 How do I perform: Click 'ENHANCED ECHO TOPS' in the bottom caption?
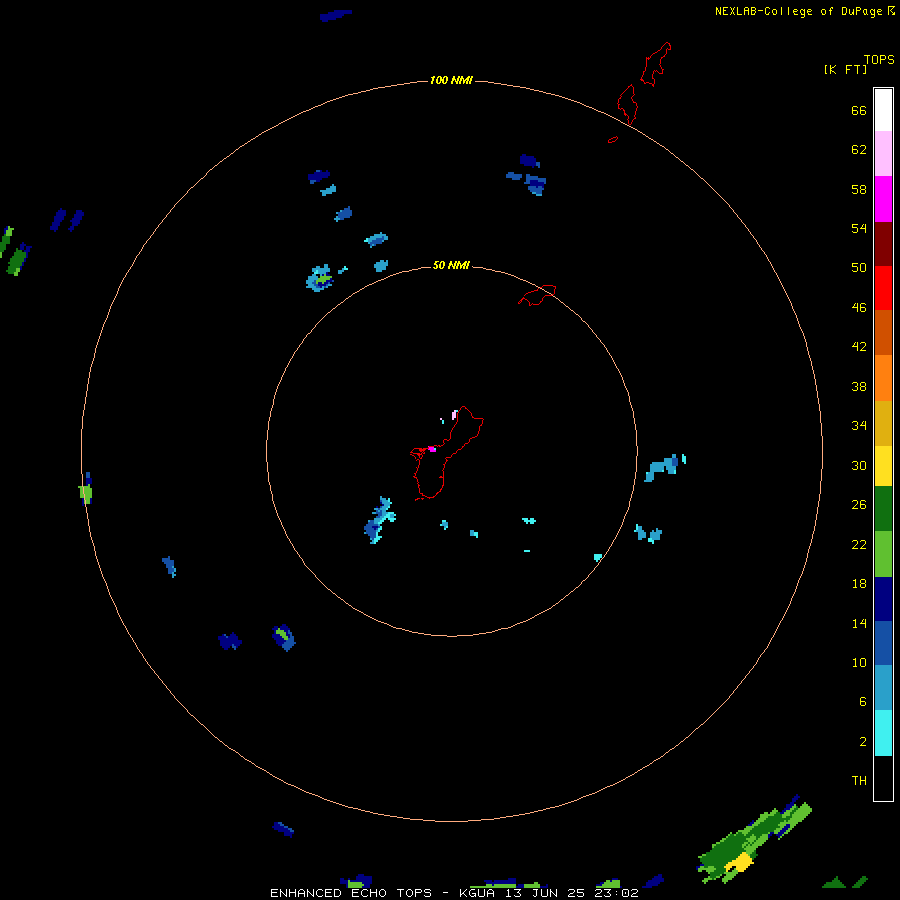[x=351, y=893]
